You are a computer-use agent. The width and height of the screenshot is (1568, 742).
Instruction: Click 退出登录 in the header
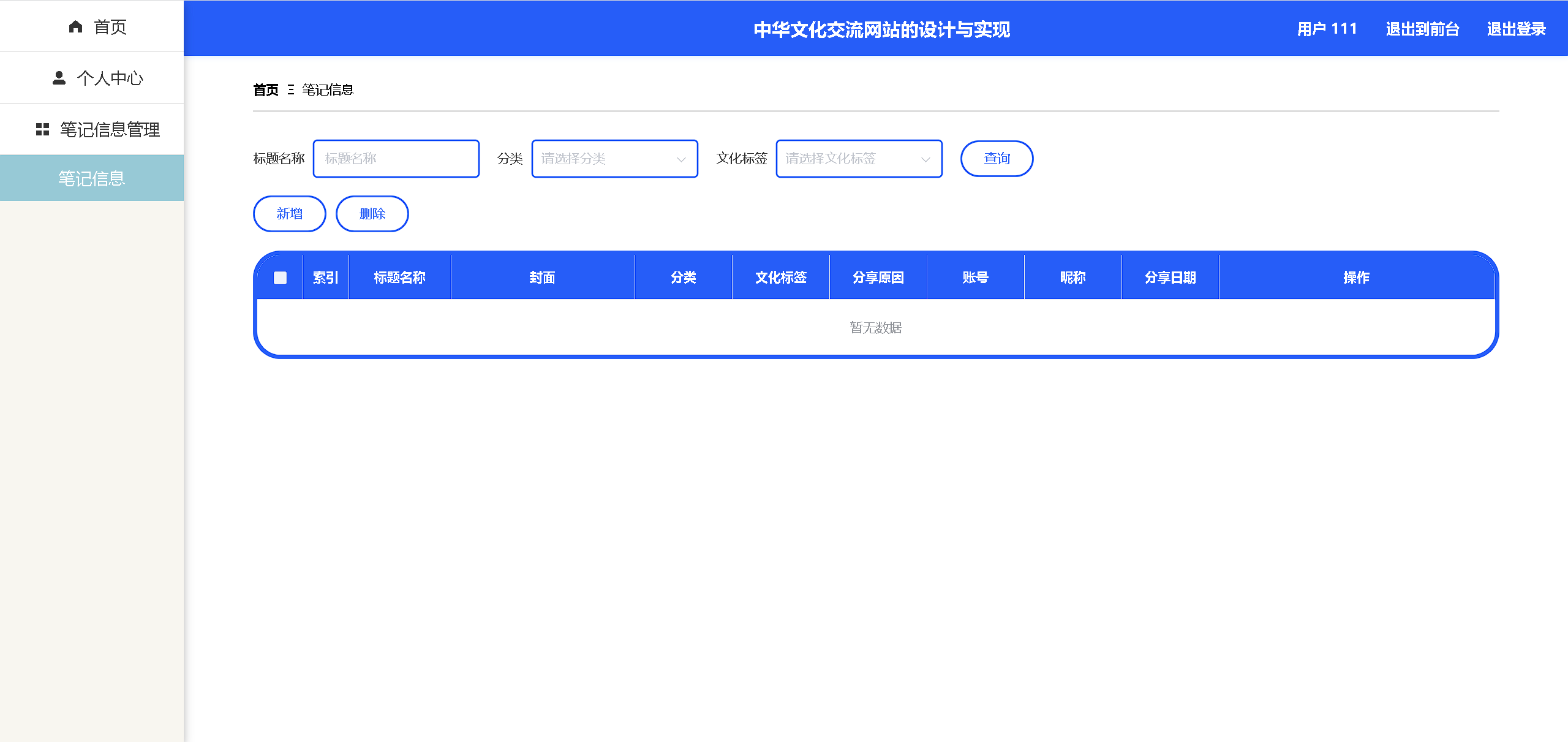click(1516, 29)
